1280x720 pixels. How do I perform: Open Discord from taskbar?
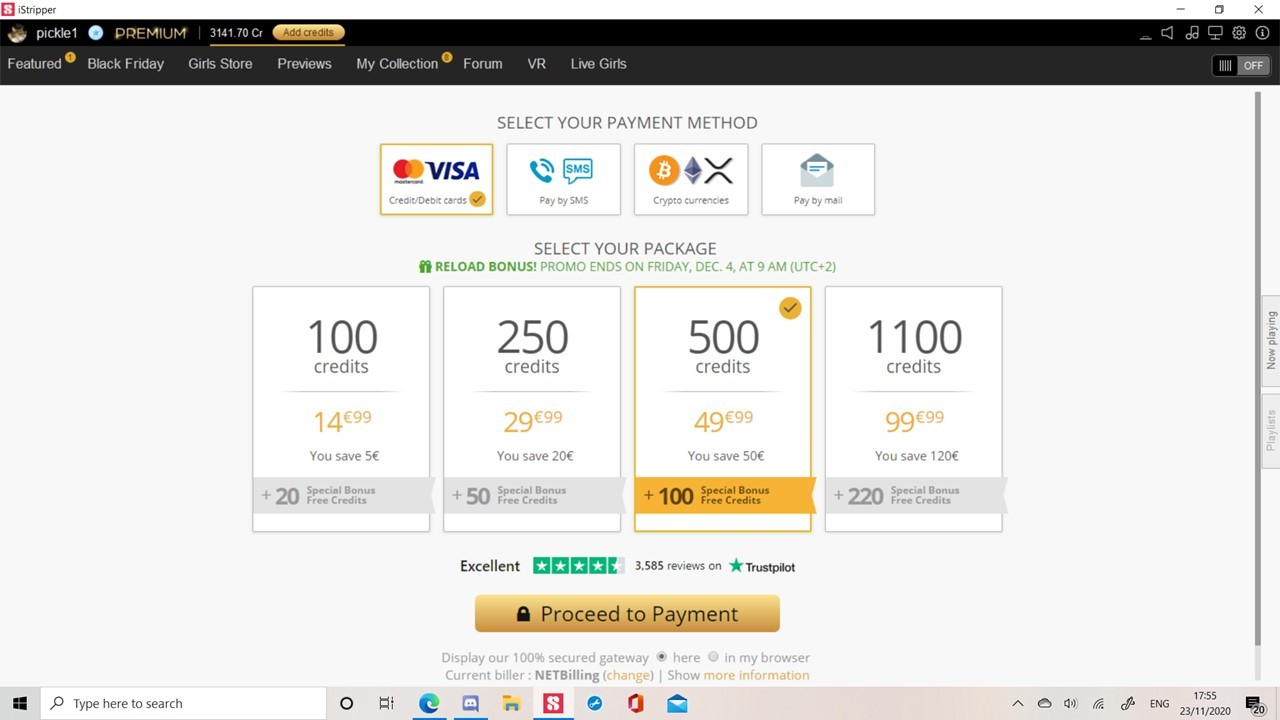[470, 703]
